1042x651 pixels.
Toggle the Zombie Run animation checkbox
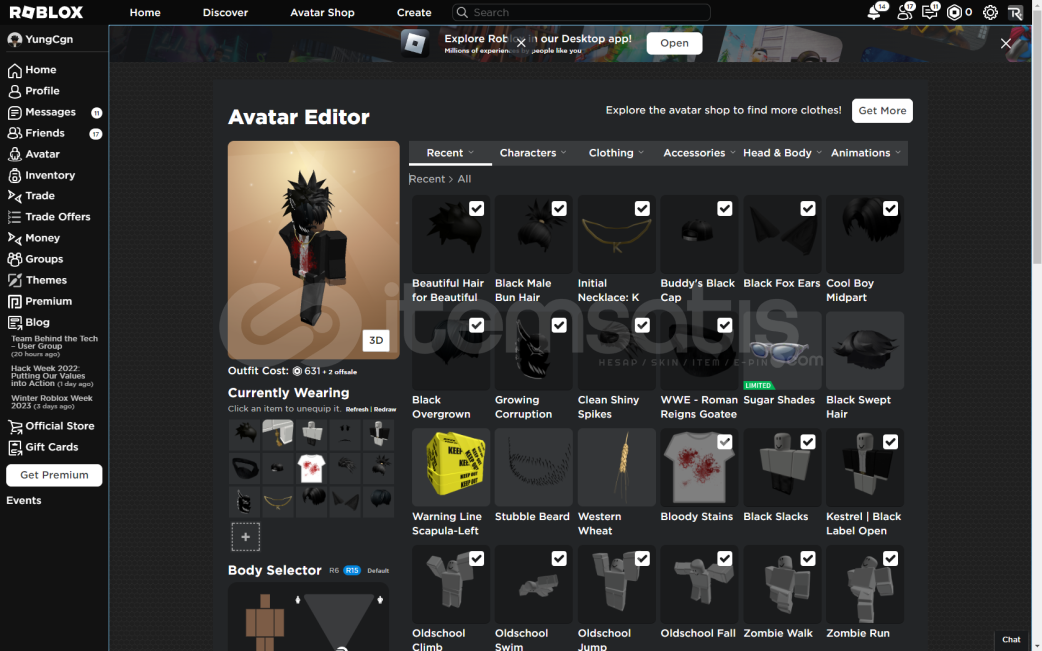[890, 559]
